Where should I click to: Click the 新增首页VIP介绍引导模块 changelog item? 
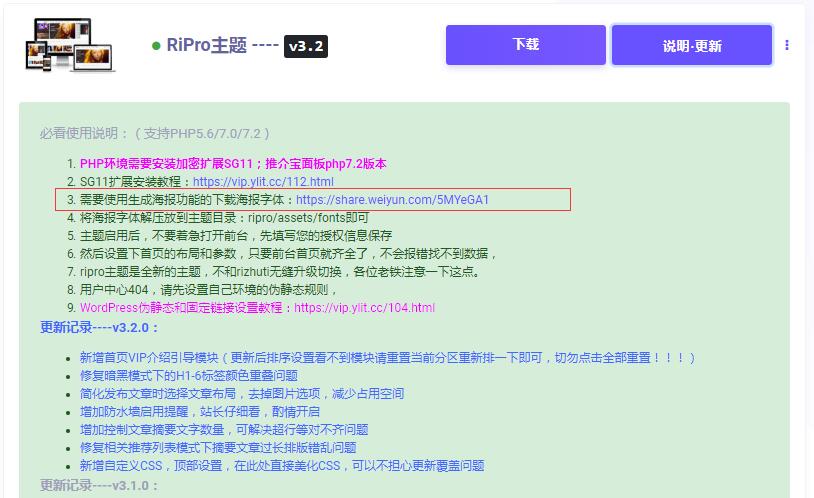pyautogui.click(x=387, y=358)
